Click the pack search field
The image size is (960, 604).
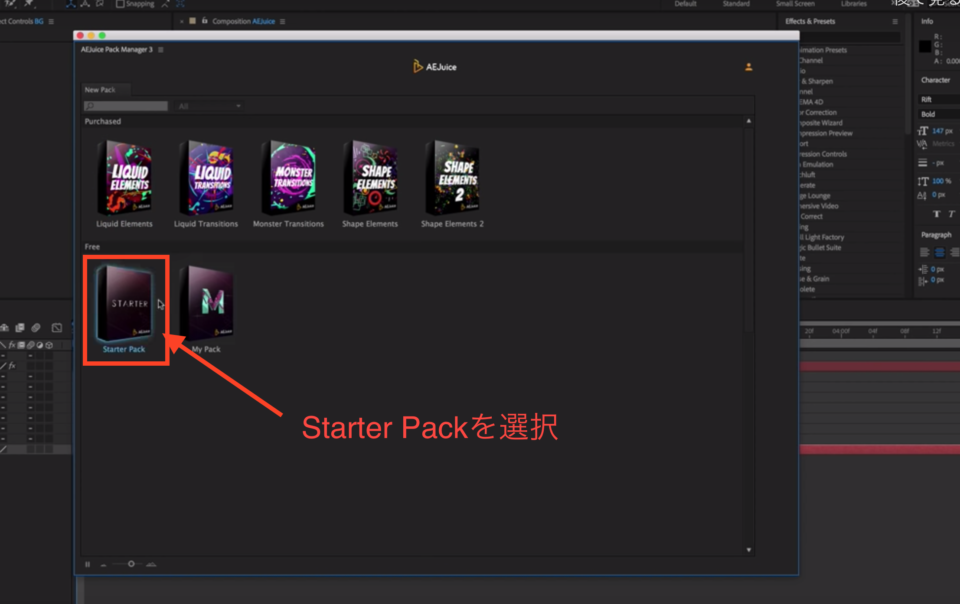[x=126, y=106]
